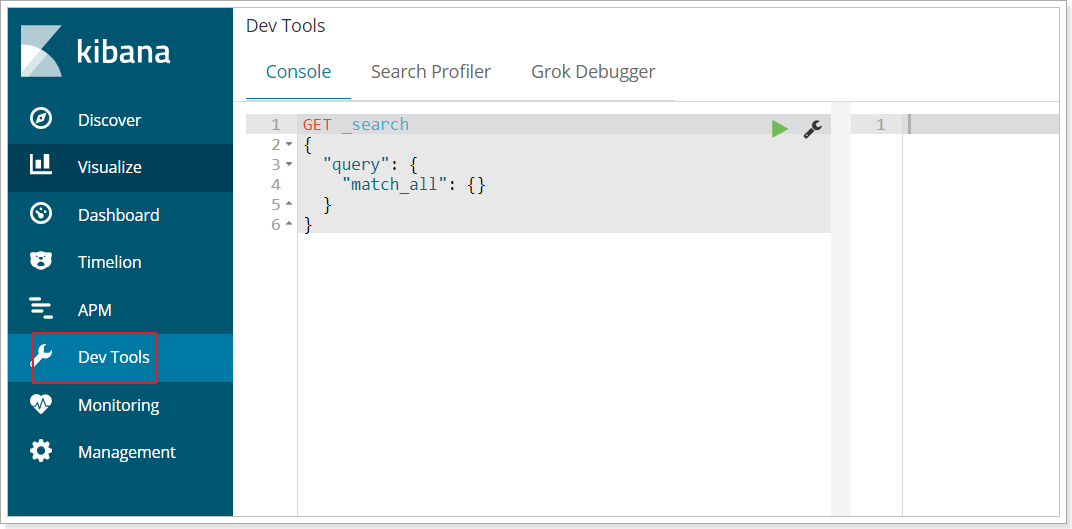Viewport: 1072px width, 529px height.
Task: Collapse the fold arrow on line 2
Action: click(x=289, y=145)
